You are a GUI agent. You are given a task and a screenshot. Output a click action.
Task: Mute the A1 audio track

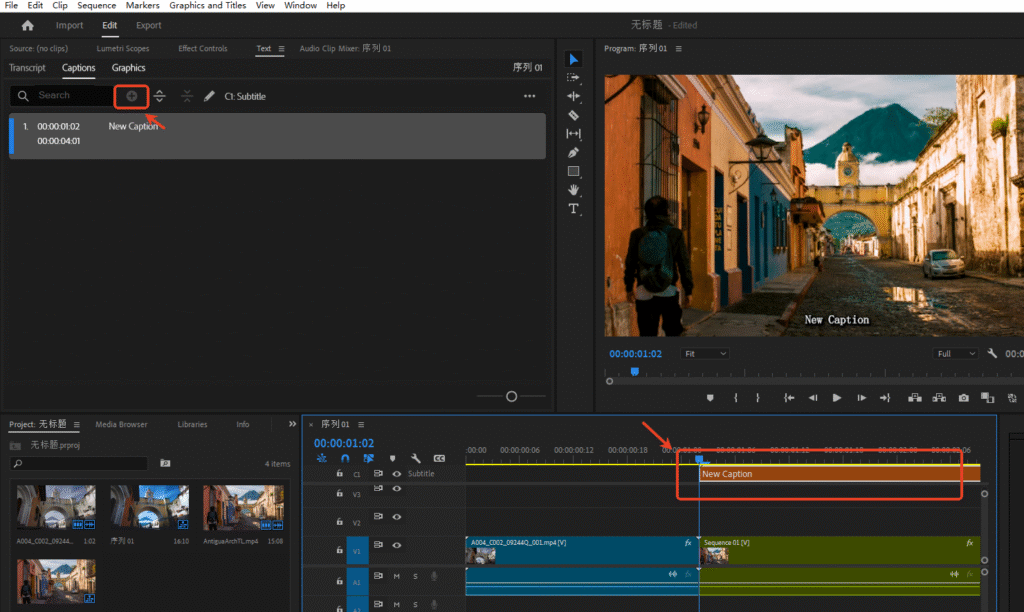coord(397,576)
